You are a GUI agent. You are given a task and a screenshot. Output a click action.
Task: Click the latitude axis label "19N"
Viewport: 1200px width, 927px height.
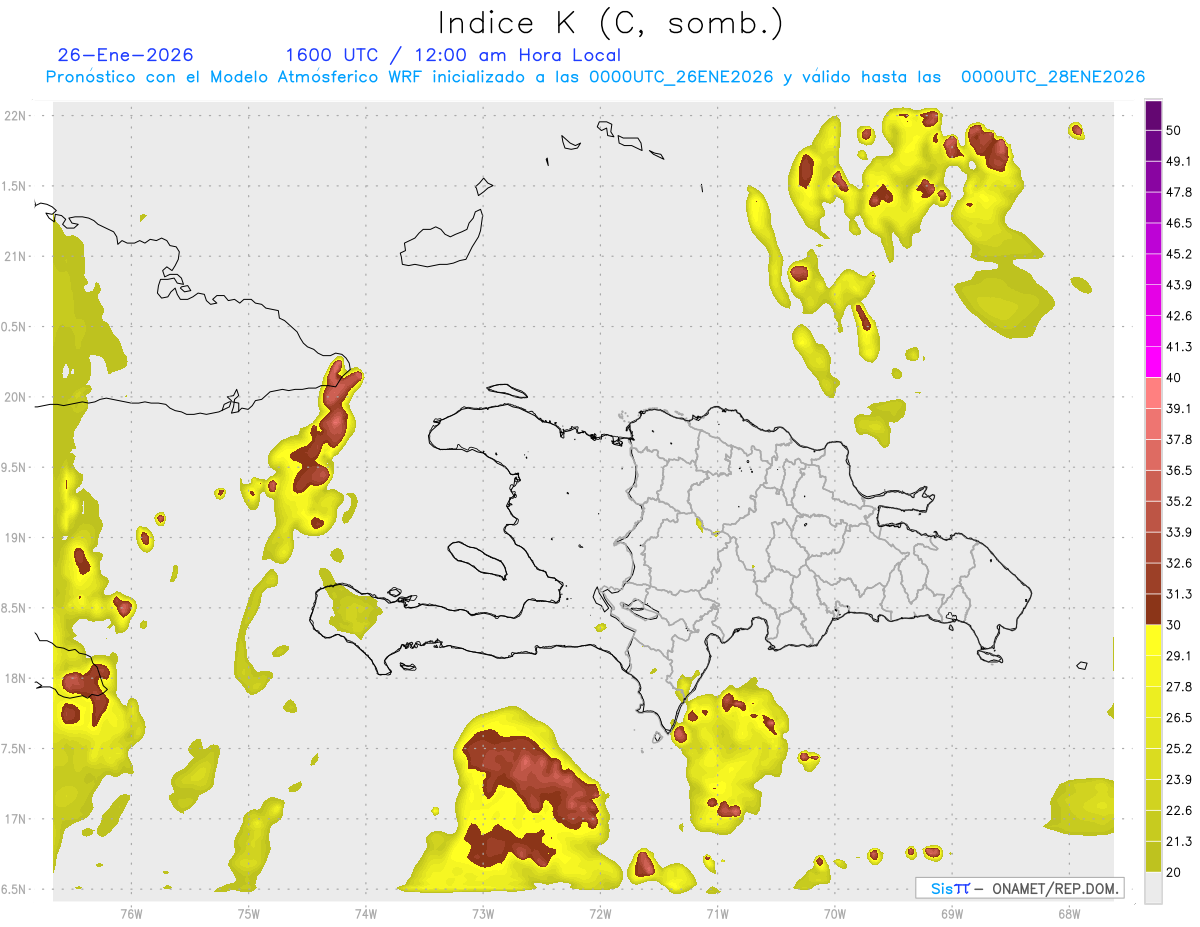click(17, 538)
